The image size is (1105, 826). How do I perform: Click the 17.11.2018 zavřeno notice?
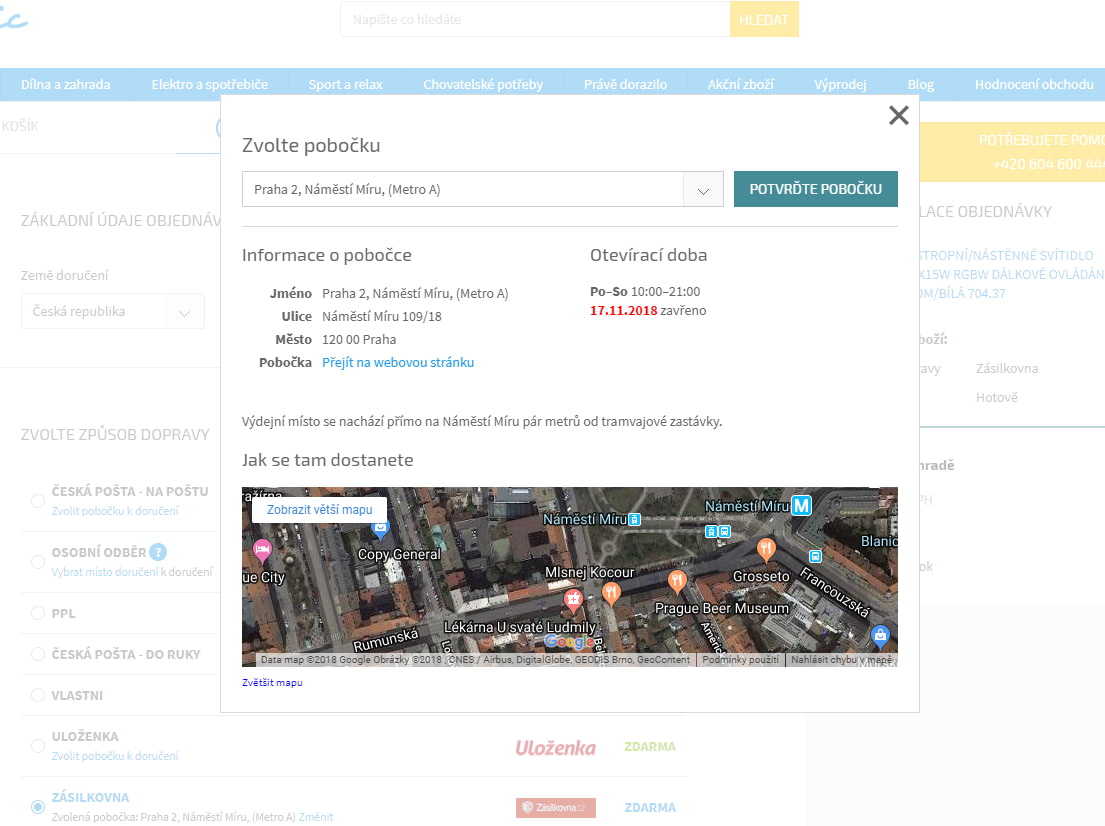pyautogui.click(x=648, y=311)
